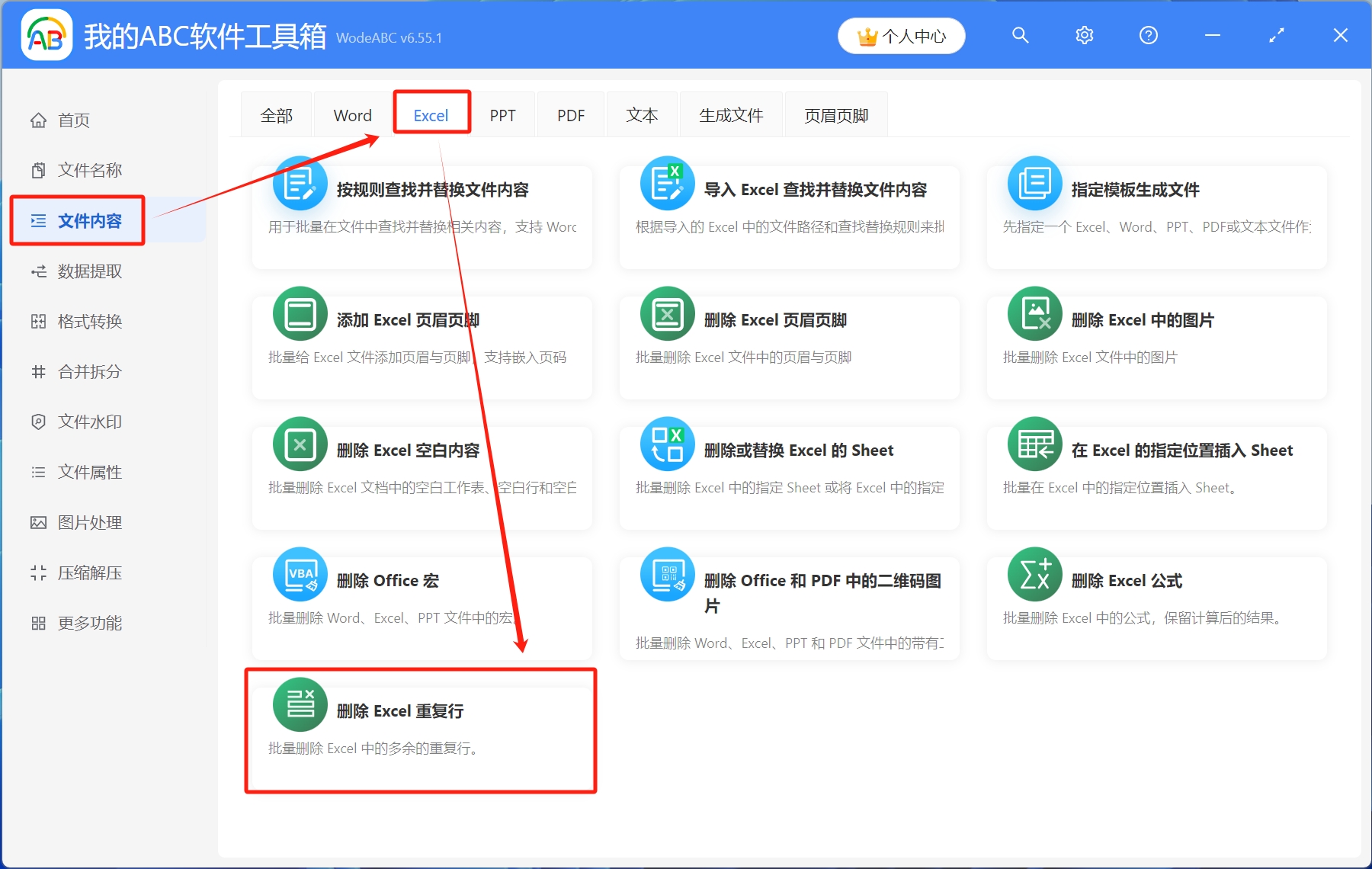Open 个人中心 from the title bar
This screenshot has height=869, width=1372.
(x=901, y=35)
